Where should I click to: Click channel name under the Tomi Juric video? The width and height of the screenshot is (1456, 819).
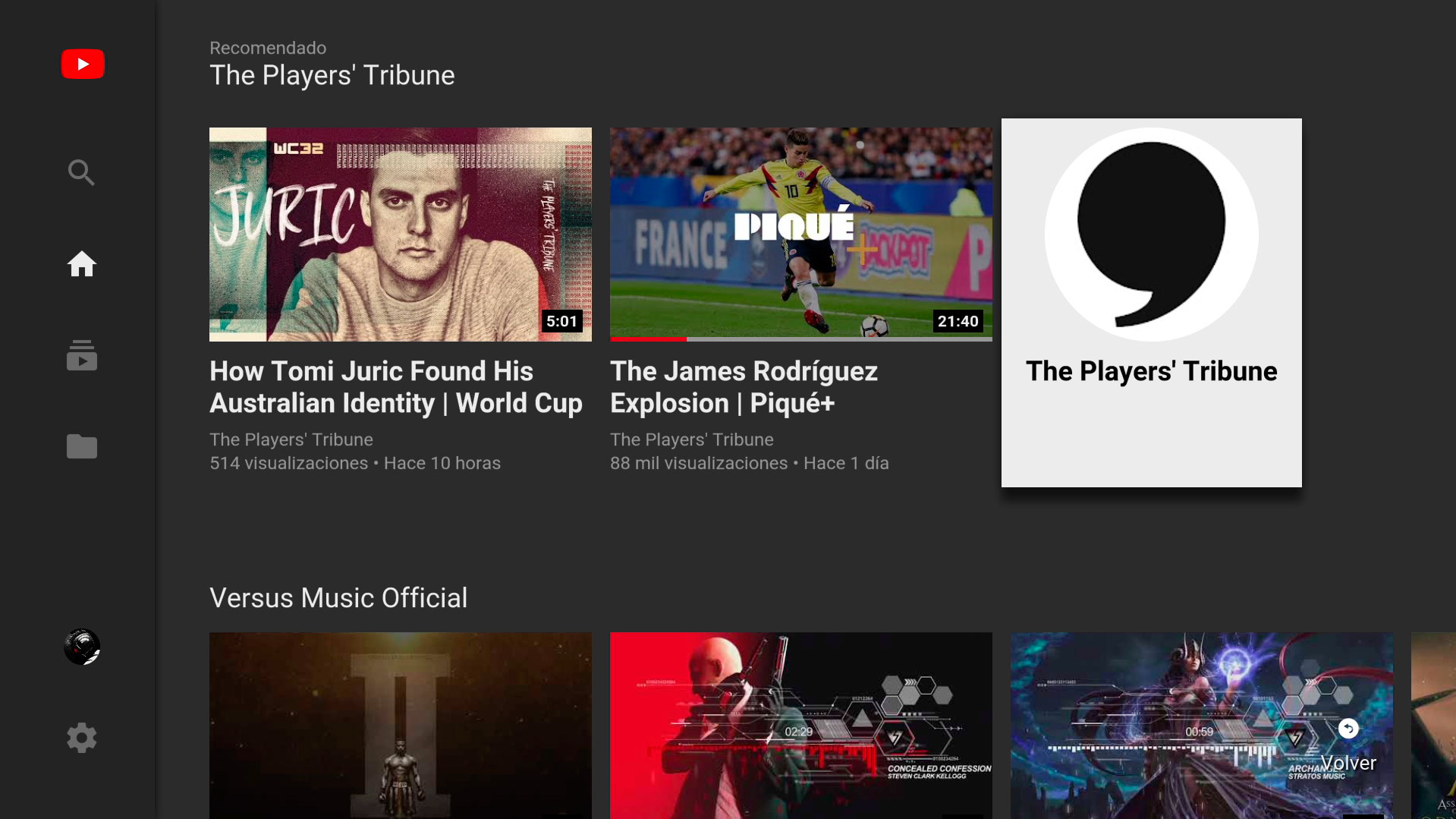point(291,439)
